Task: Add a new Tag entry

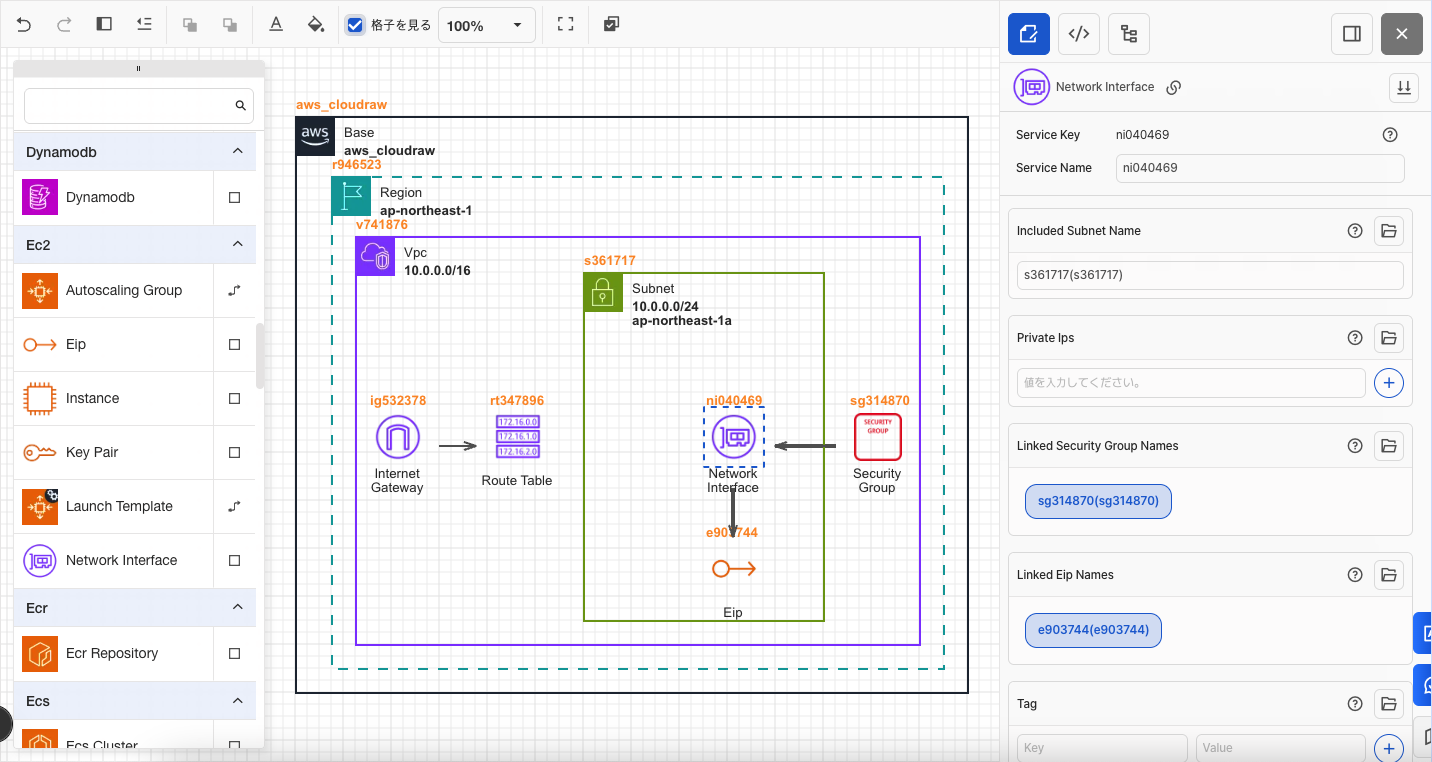Action: tap(1389, 748)
